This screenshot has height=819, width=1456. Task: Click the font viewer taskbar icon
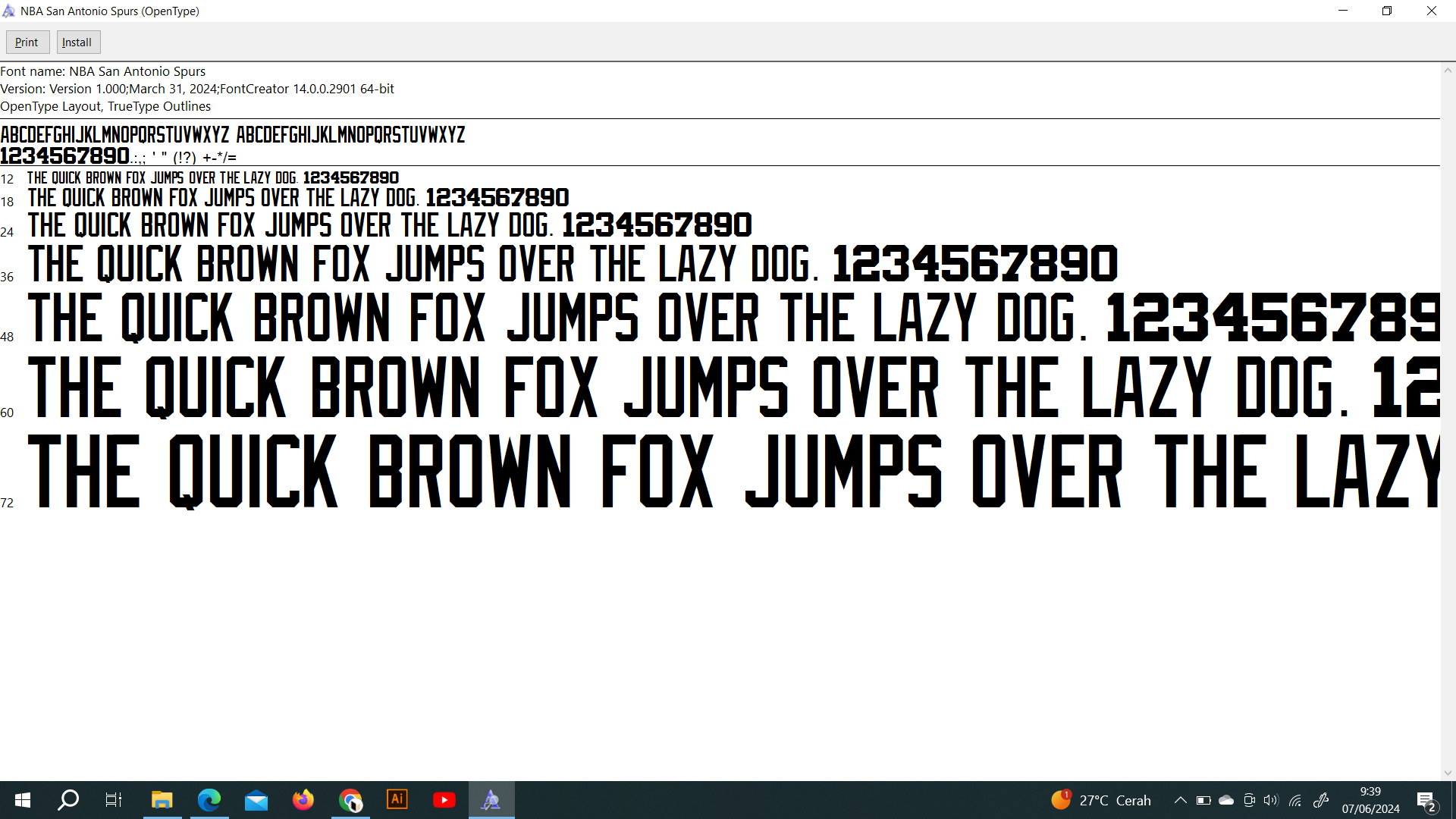tap(491, 800)
